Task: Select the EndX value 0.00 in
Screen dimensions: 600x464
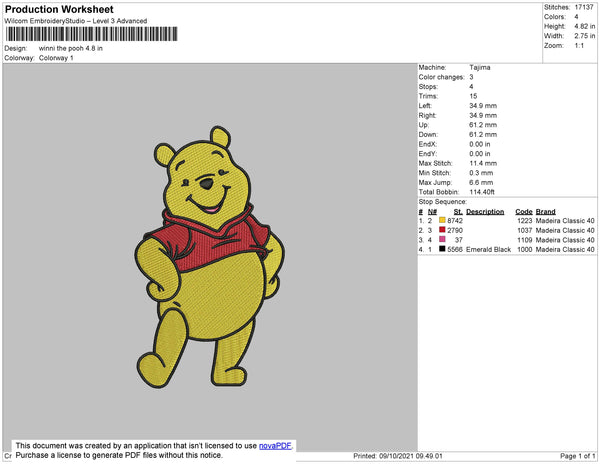Action: tap(480, 144)
